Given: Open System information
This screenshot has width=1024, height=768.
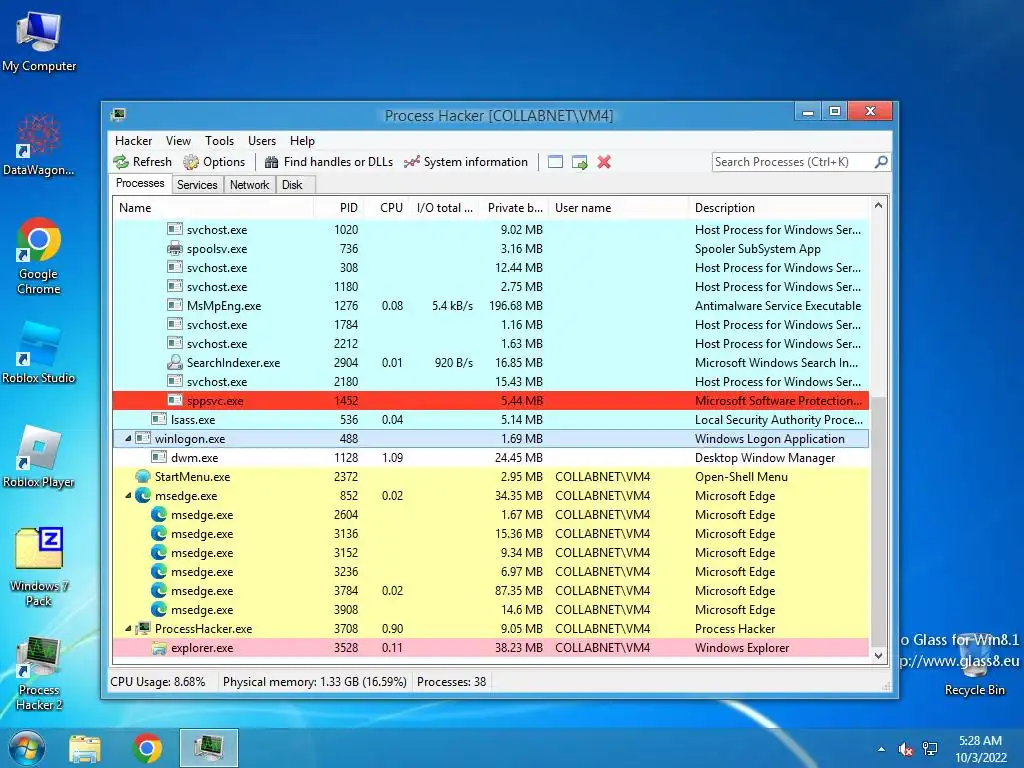Looking at the screenshot, I should (x=466, y=162).
